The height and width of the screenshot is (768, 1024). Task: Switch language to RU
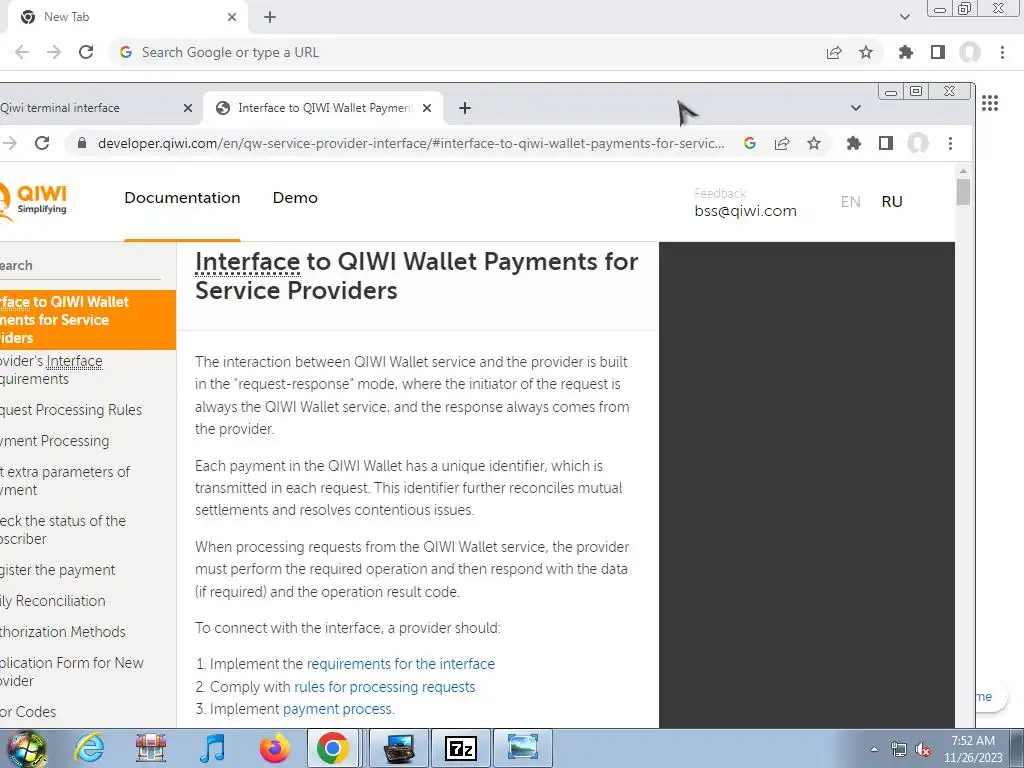[892, 202]
